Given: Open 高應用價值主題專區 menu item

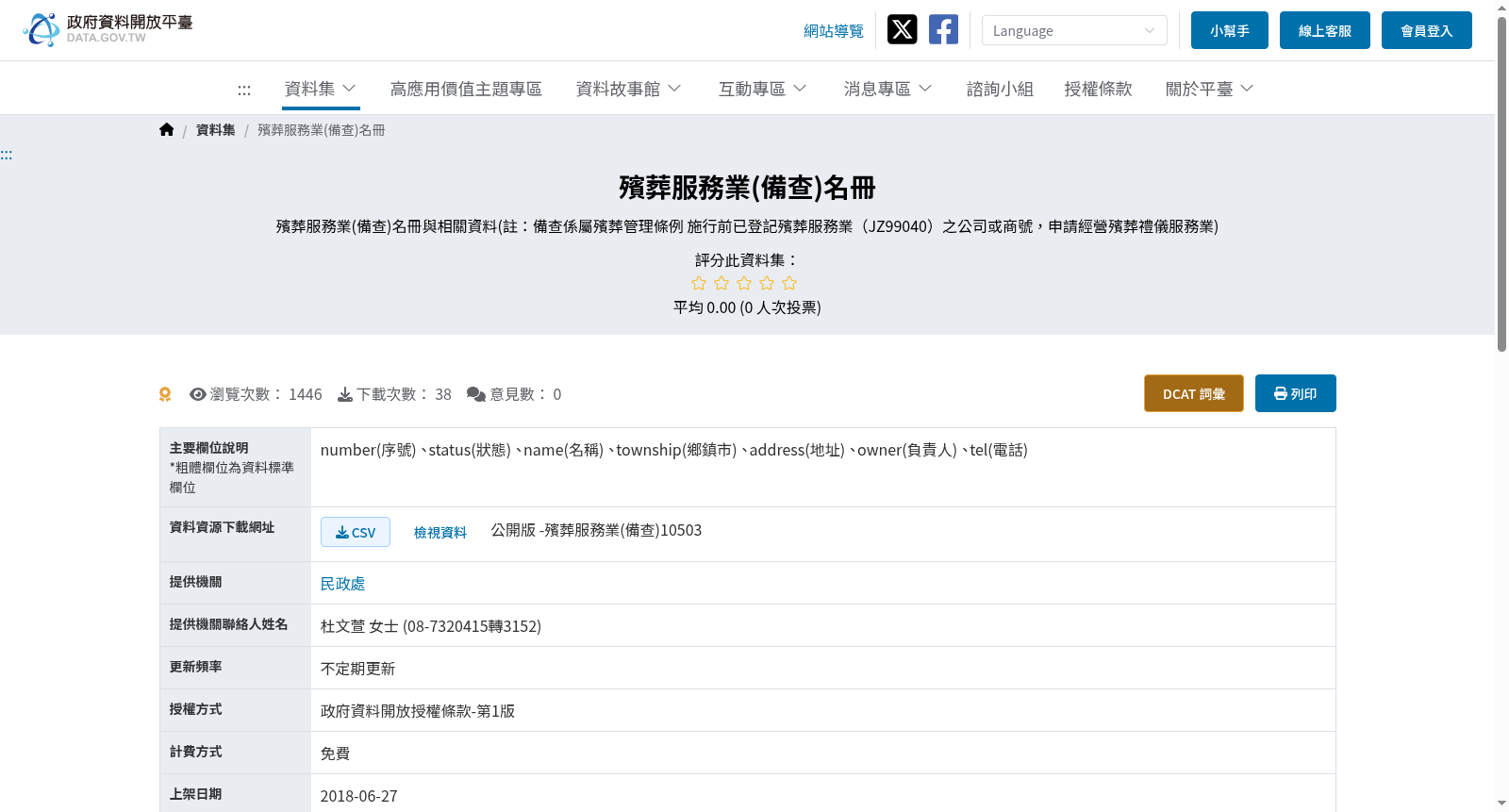Looking at the screenshot, I should click(466, 89).
